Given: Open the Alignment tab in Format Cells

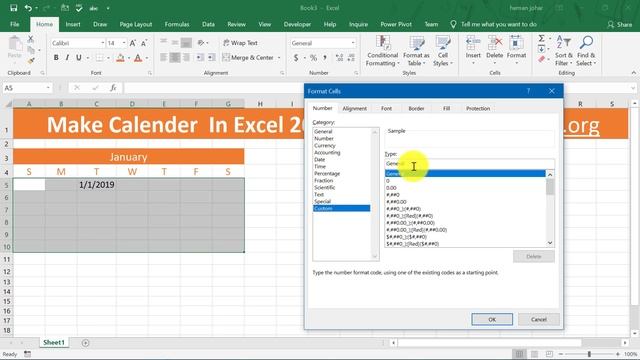Looking at the screenshot, I should (354, 109).
